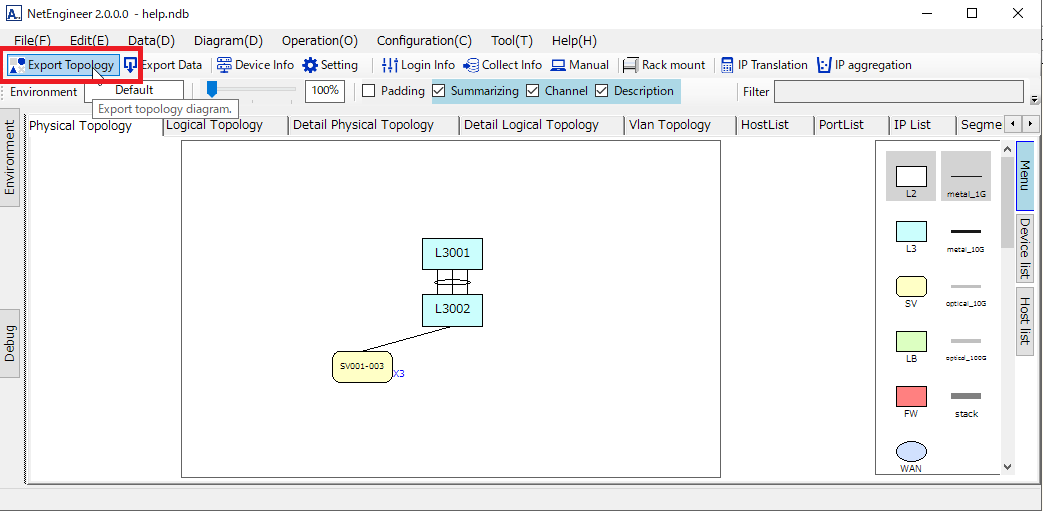Uncheck the Summarizing checkbox
Screen dimensions: 1043x511
(x=439, y=91)
